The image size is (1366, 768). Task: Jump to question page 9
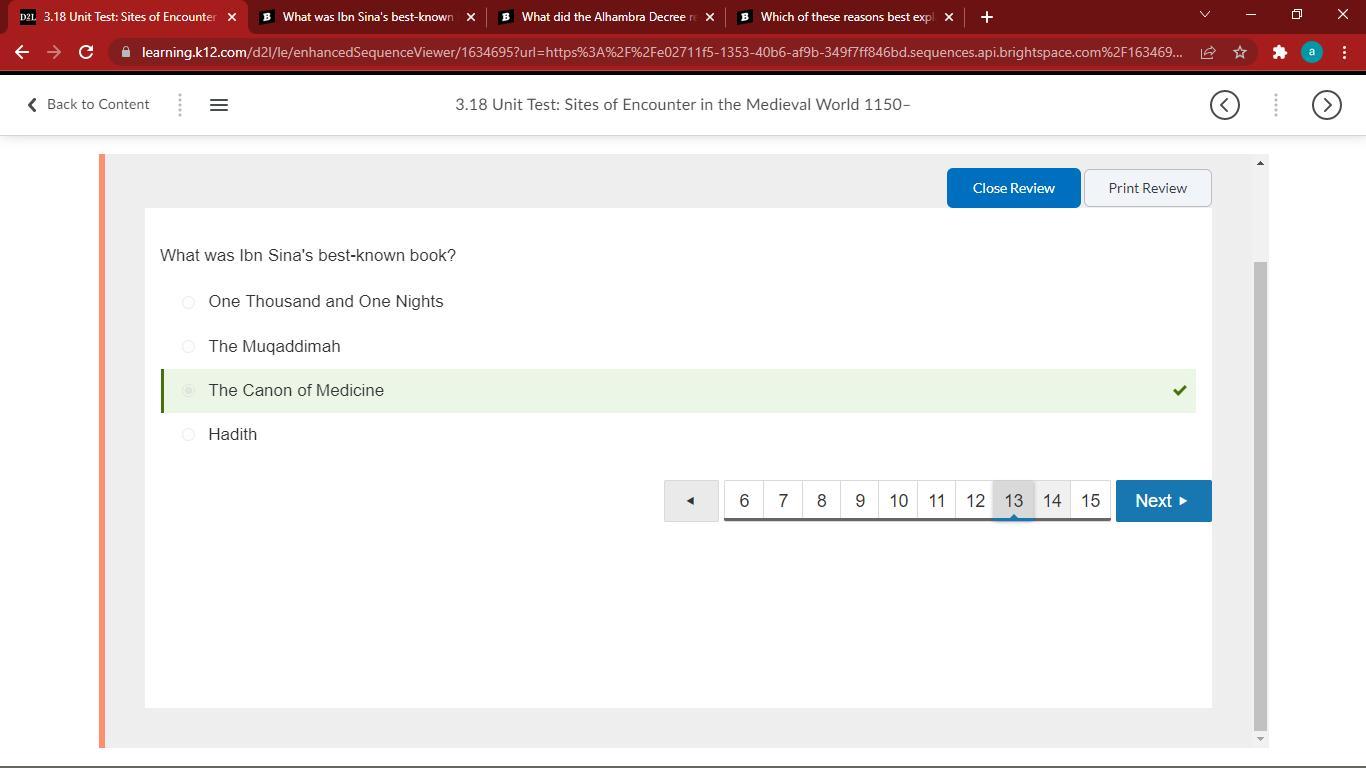(x=860, y=501)
